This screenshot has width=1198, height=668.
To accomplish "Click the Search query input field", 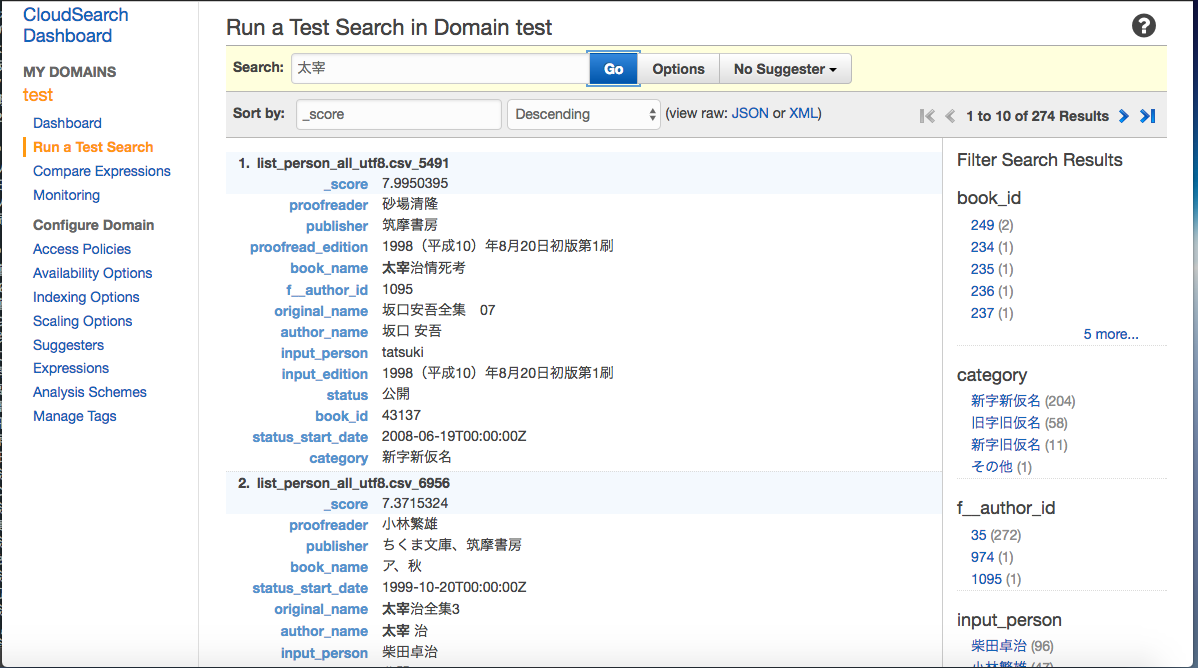I will coord(439,68).
